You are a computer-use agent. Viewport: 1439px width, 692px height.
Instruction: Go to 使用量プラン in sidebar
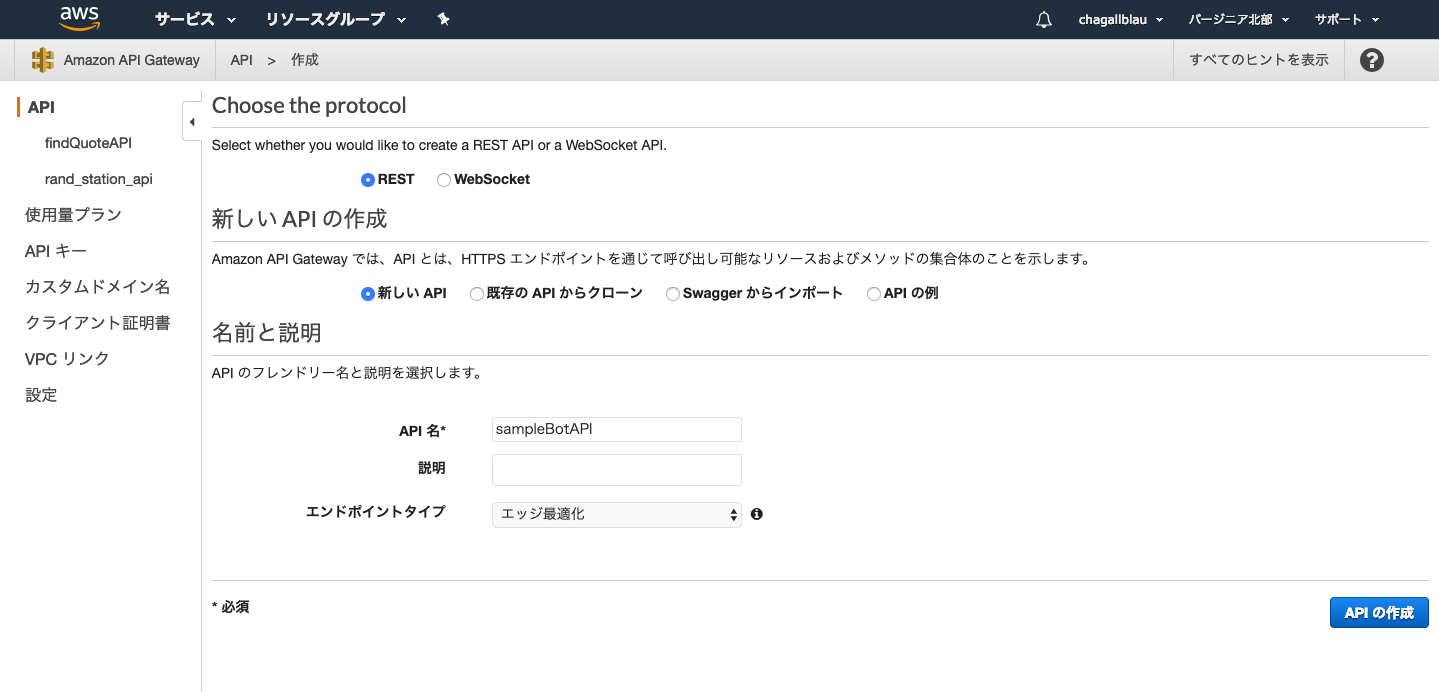pos(73,215)
